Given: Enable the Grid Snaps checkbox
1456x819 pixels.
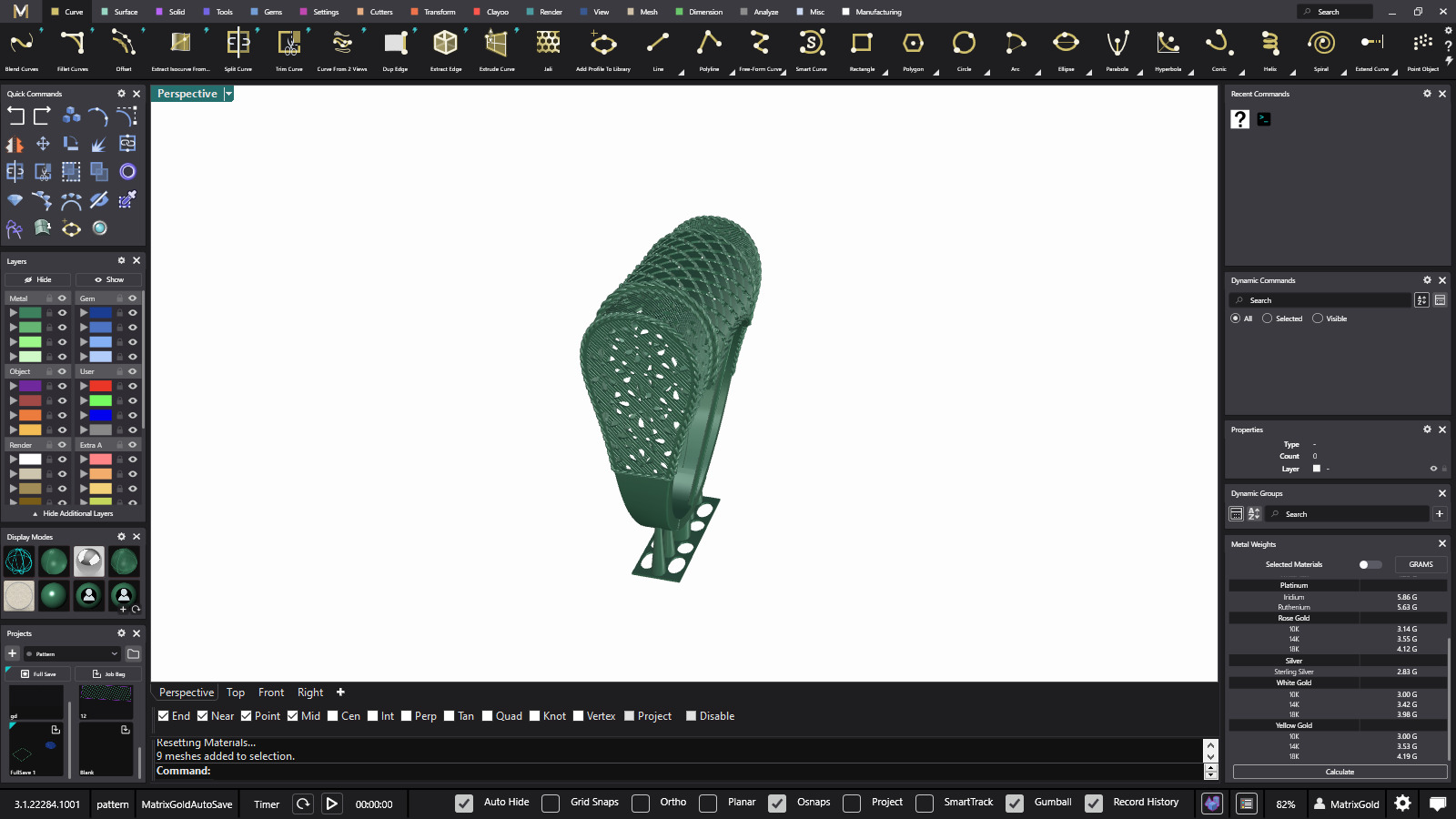Looking at the screenshot, I should 551,803.
